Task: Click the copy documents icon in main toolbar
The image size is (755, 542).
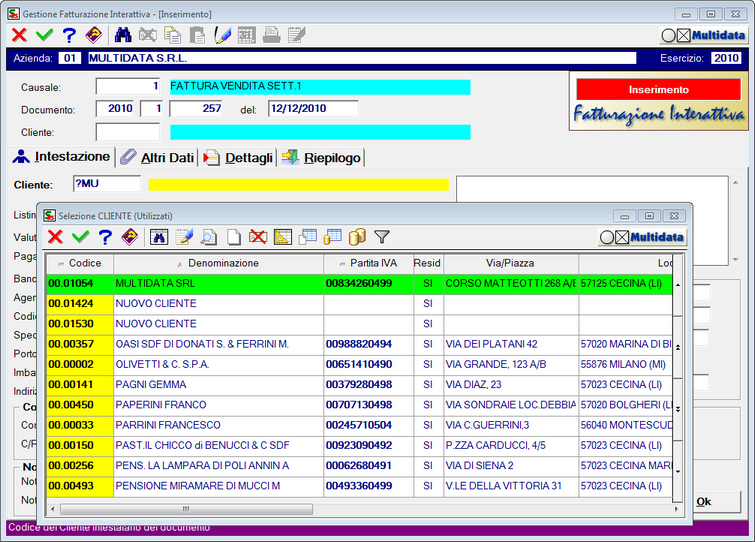Action: tap(172, 35)
